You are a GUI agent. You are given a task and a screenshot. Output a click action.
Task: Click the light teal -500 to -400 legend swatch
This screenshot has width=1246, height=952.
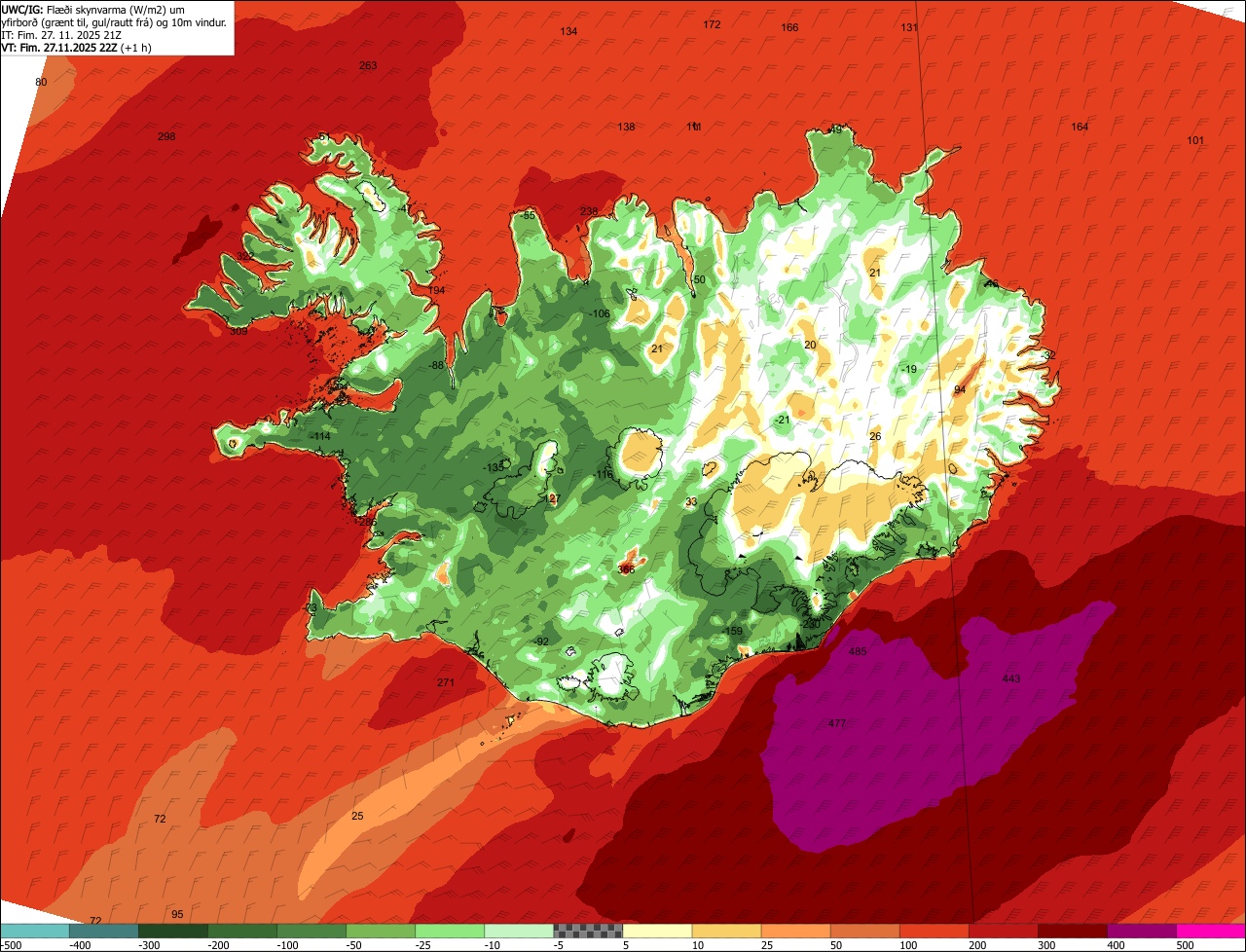click(x=35, y=931)
